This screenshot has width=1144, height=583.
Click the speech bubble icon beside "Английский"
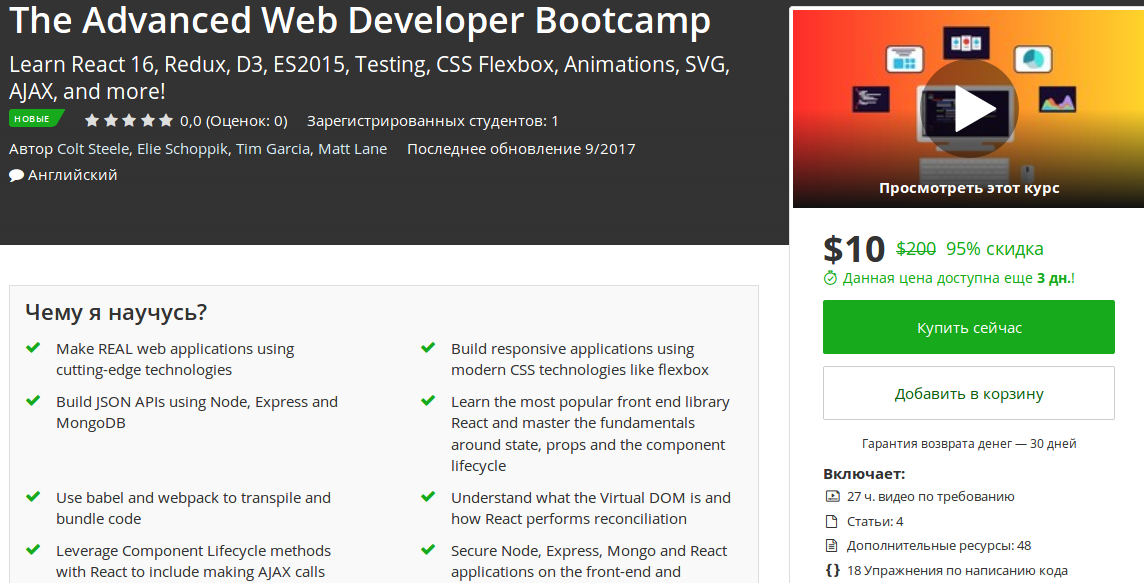click(x=15, y=173)
